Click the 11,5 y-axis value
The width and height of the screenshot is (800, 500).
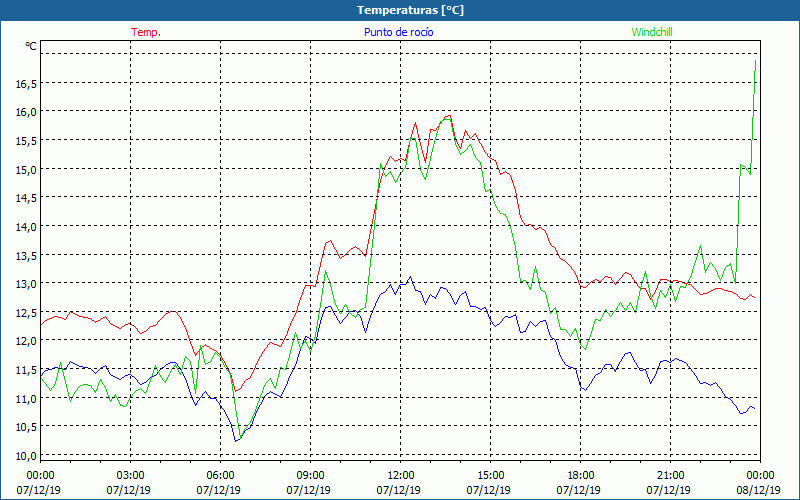[x=26, y=370]
